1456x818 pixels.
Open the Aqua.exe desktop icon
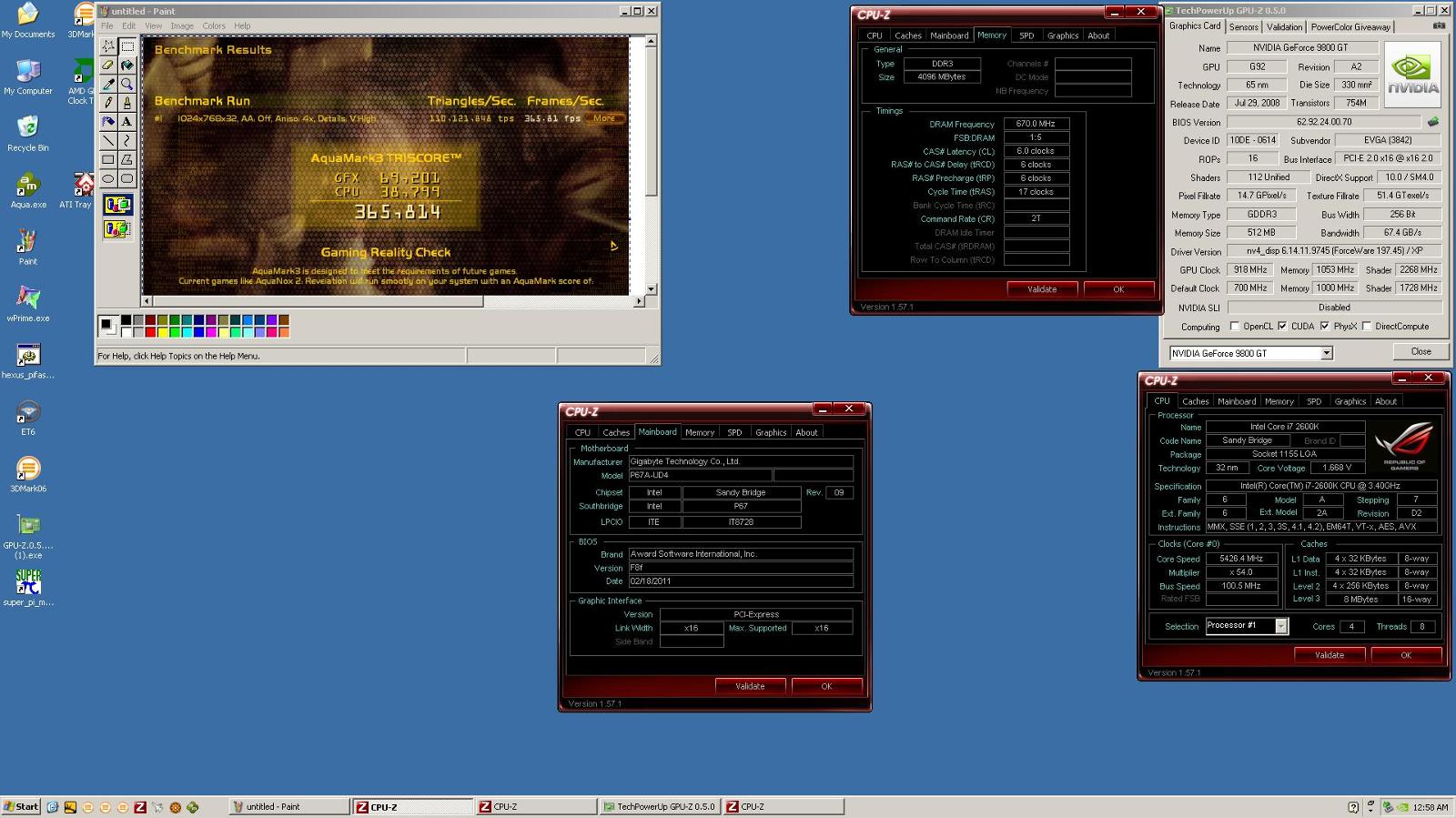pos(28,190)
